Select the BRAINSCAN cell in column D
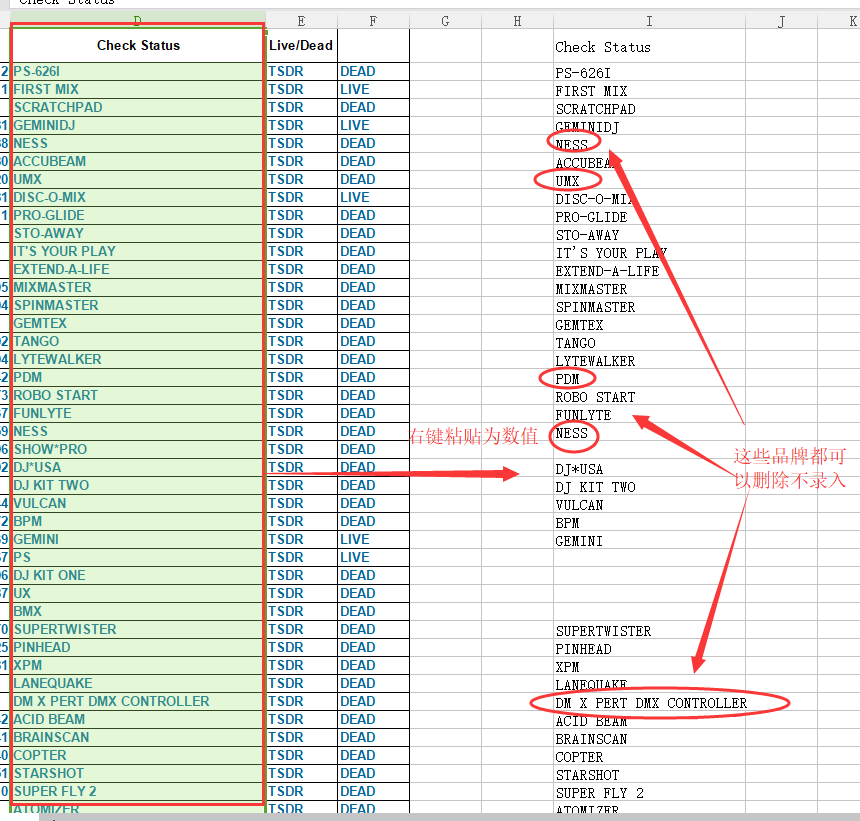This screenshot has width=860, height=821. pos(138,738)
